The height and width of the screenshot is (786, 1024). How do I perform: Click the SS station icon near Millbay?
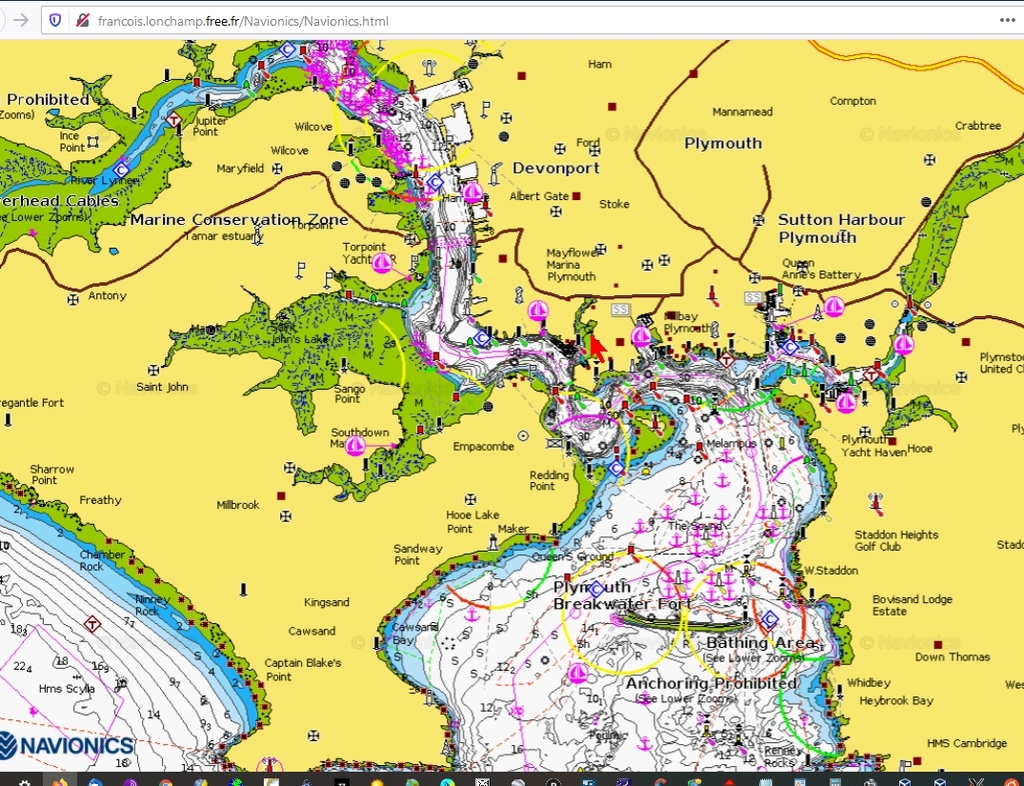tap(620, 309)
